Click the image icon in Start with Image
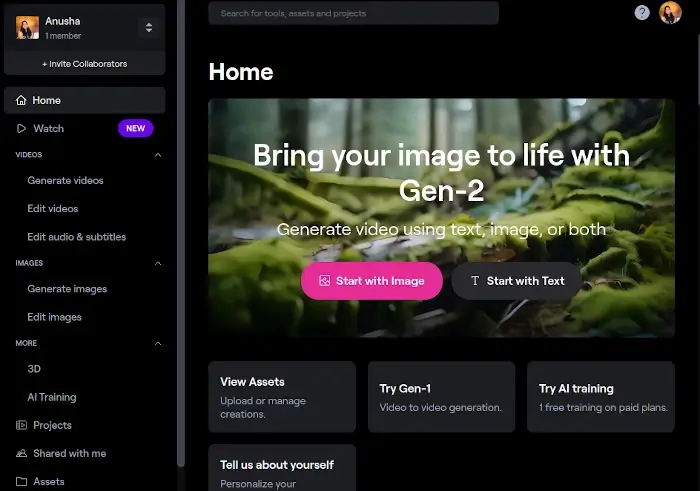700x491 pixels. tap(325, 281)
